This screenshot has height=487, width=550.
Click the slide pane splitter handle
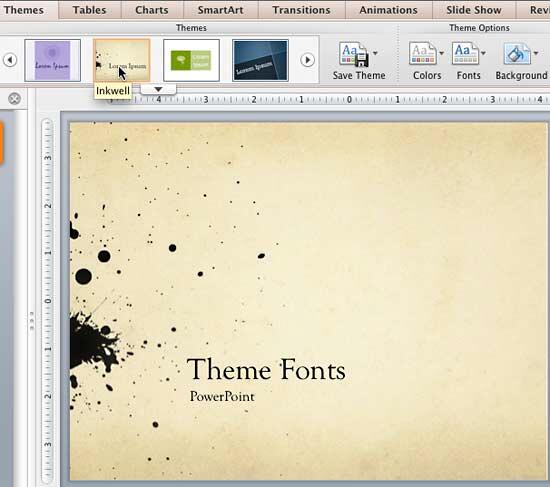32,320
